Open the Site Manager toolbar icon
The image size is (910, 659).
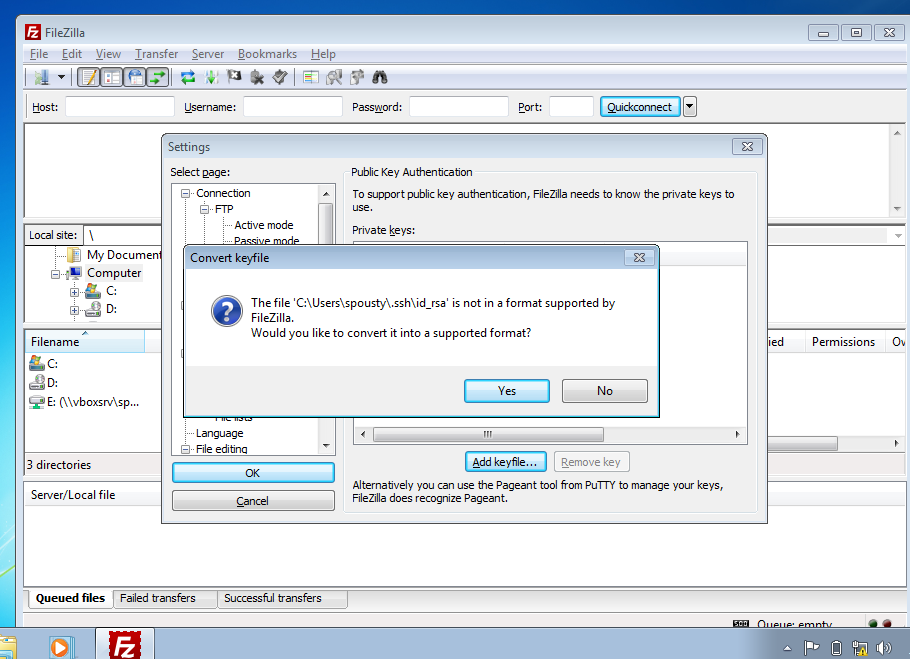(x=41, y=77)
